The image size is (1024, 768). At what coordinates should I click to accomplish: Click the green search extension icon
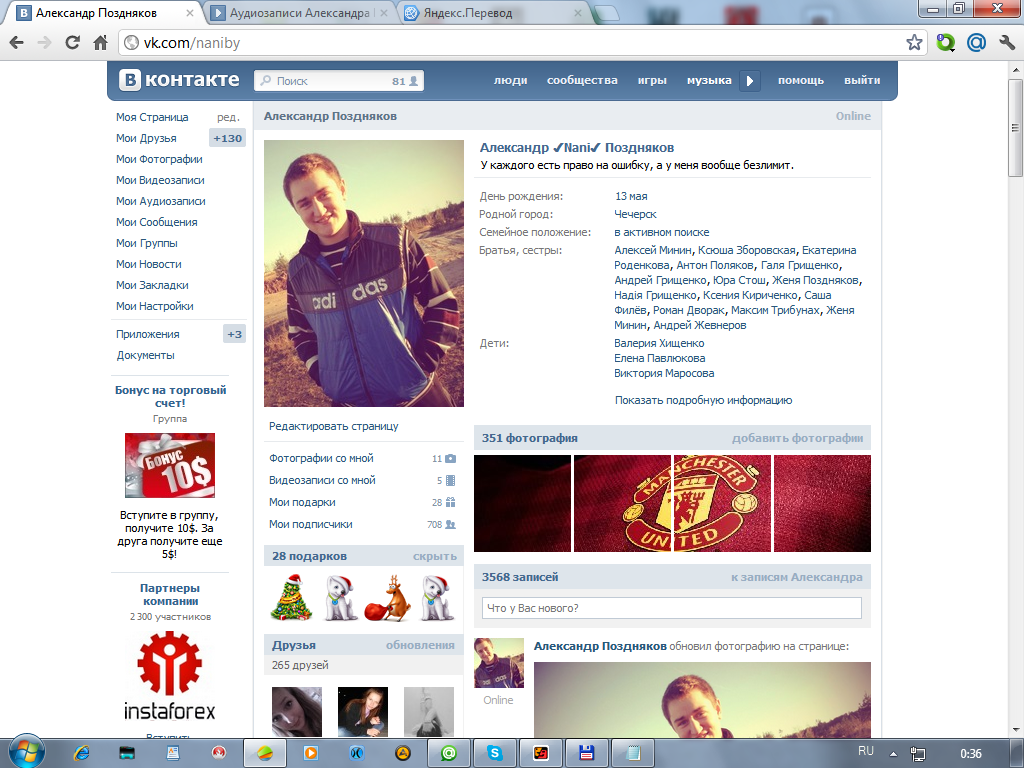click(945, 43)
